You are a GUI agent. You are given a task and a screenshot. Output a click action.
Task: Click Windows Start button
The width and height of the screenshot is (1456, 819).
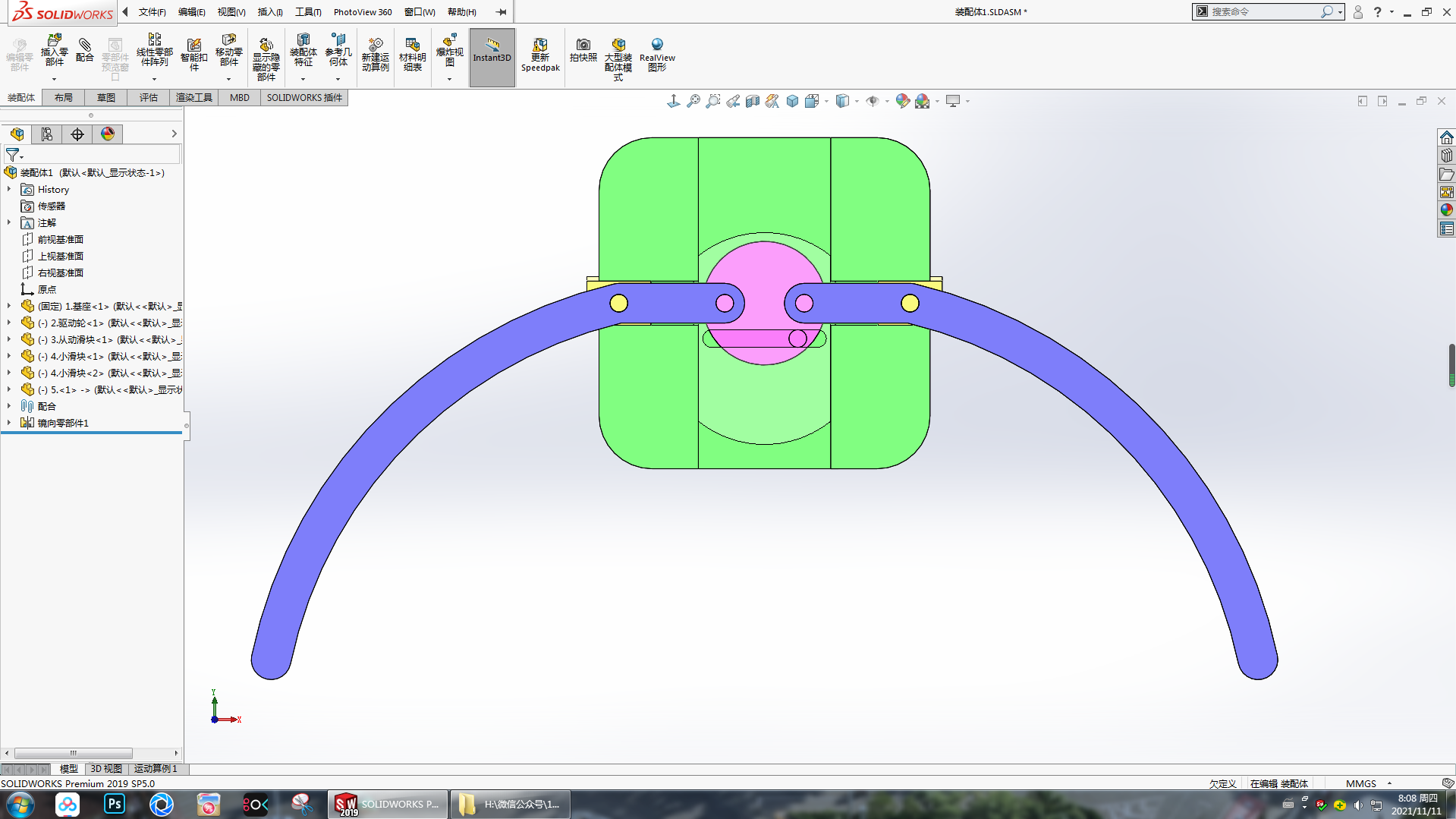pyautogui.click(x=20, y=804)
